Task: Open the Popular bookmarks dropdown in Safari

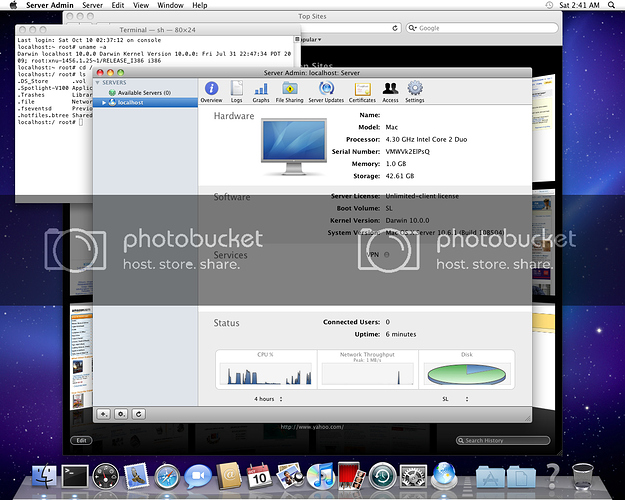Action: click(311, 39)
